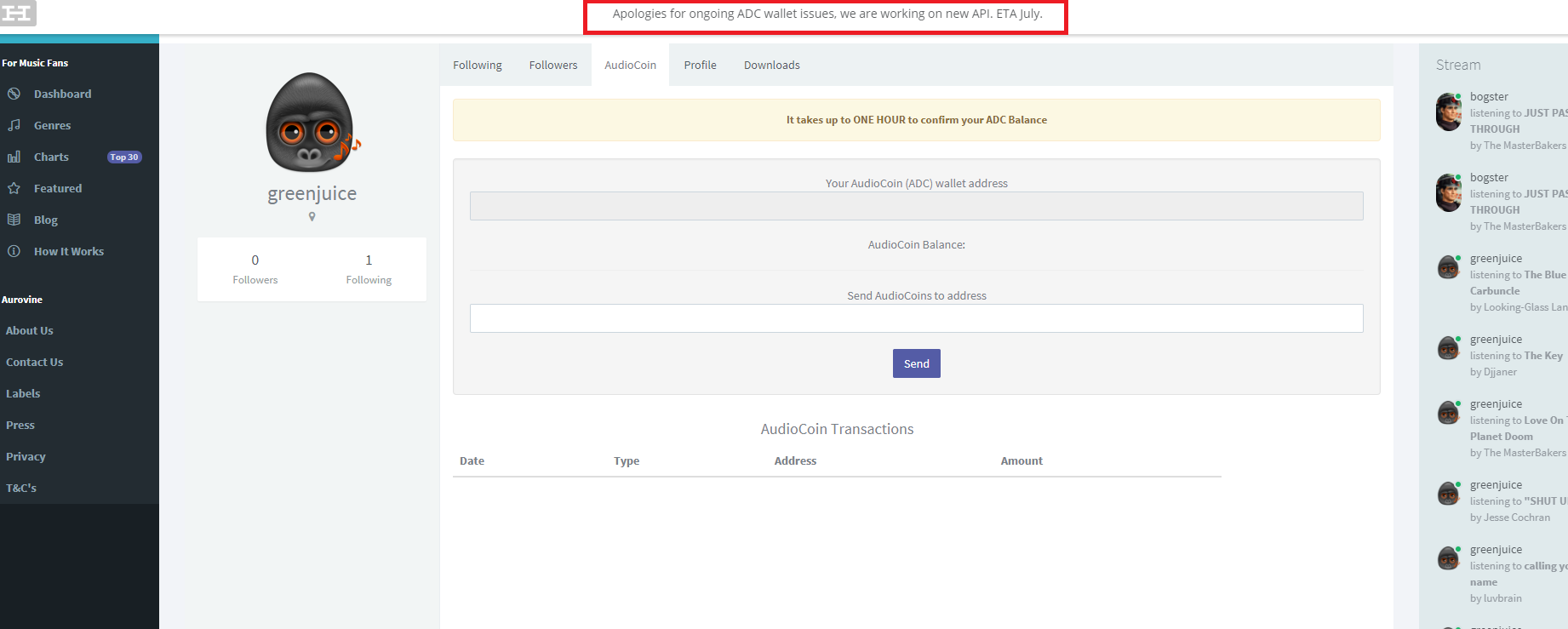Screen dimensions: 1568x629
Task: Open Love On Planet Doom track link
Action: (x=1518, y=428)
